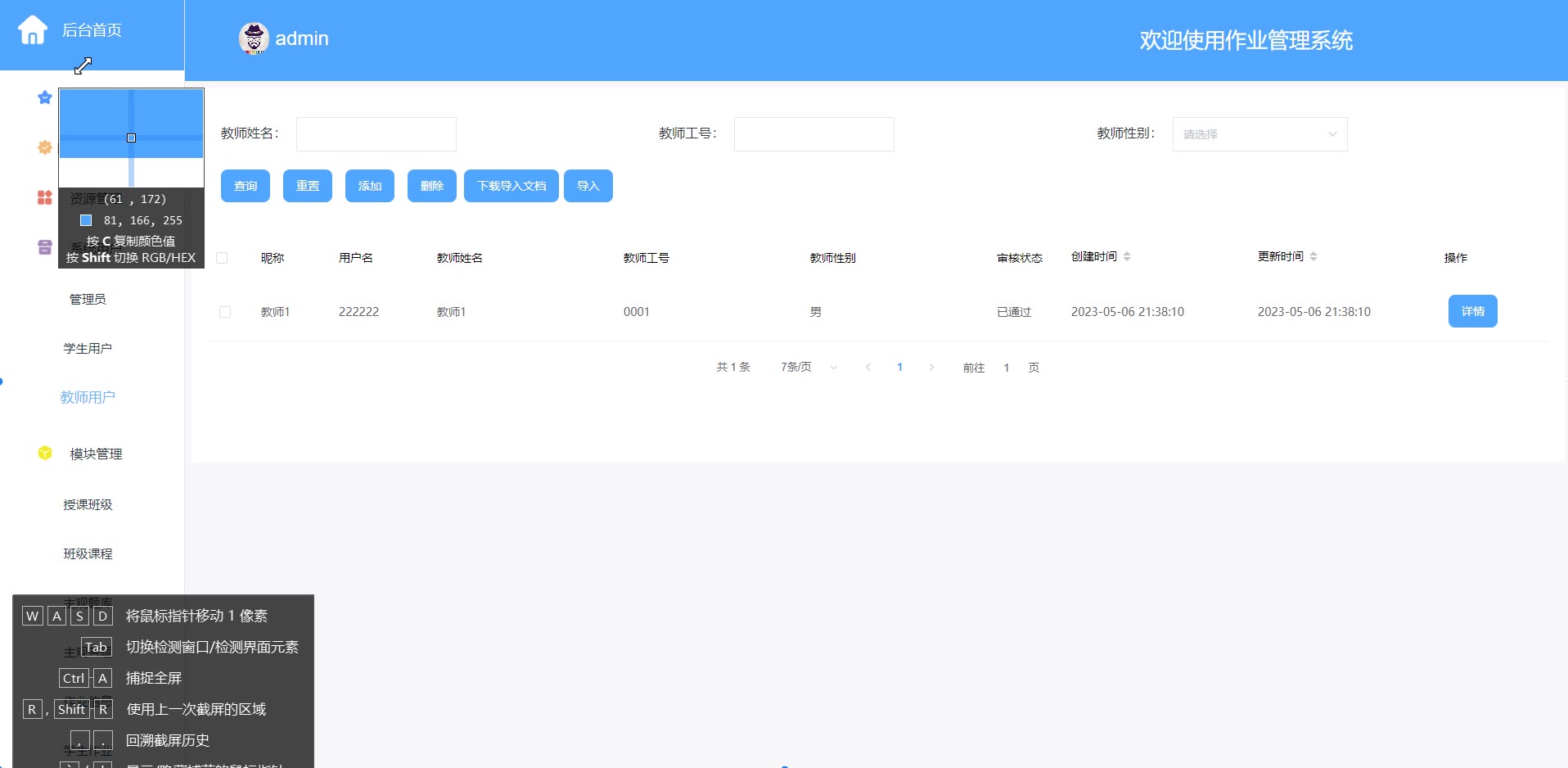Select 教师用户 in the sidebar
Screen dimensions: 1568x768
(x=88, y=398)
